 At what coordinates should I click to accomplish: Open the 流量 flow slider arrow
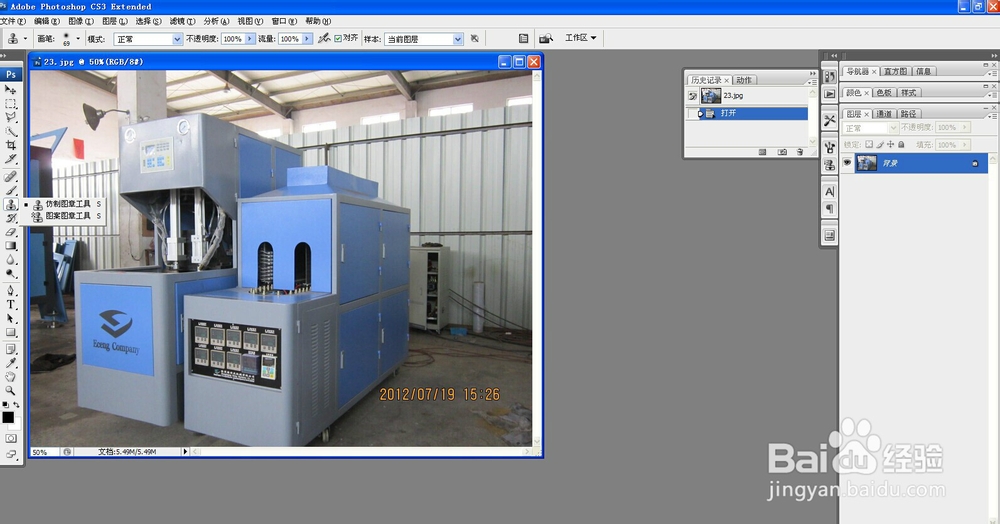(307, 39)
